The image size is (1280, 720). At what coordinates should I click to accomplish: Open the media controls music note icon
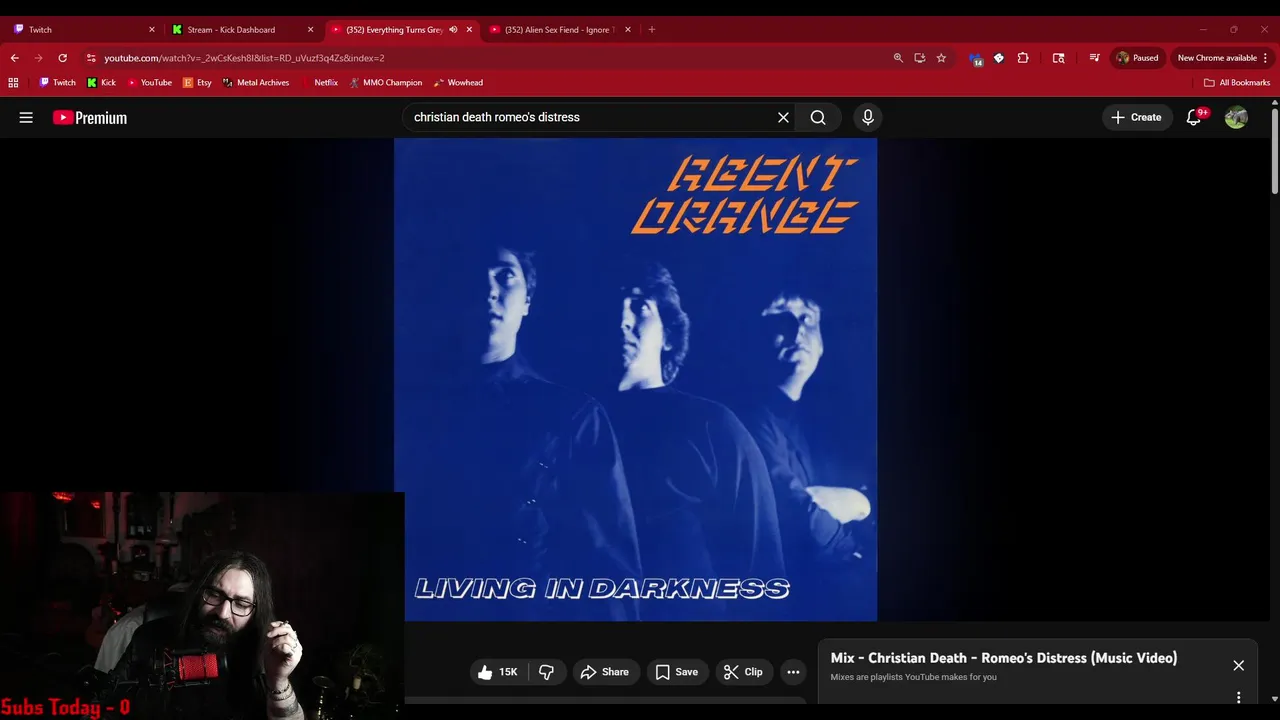(1094, 58)
